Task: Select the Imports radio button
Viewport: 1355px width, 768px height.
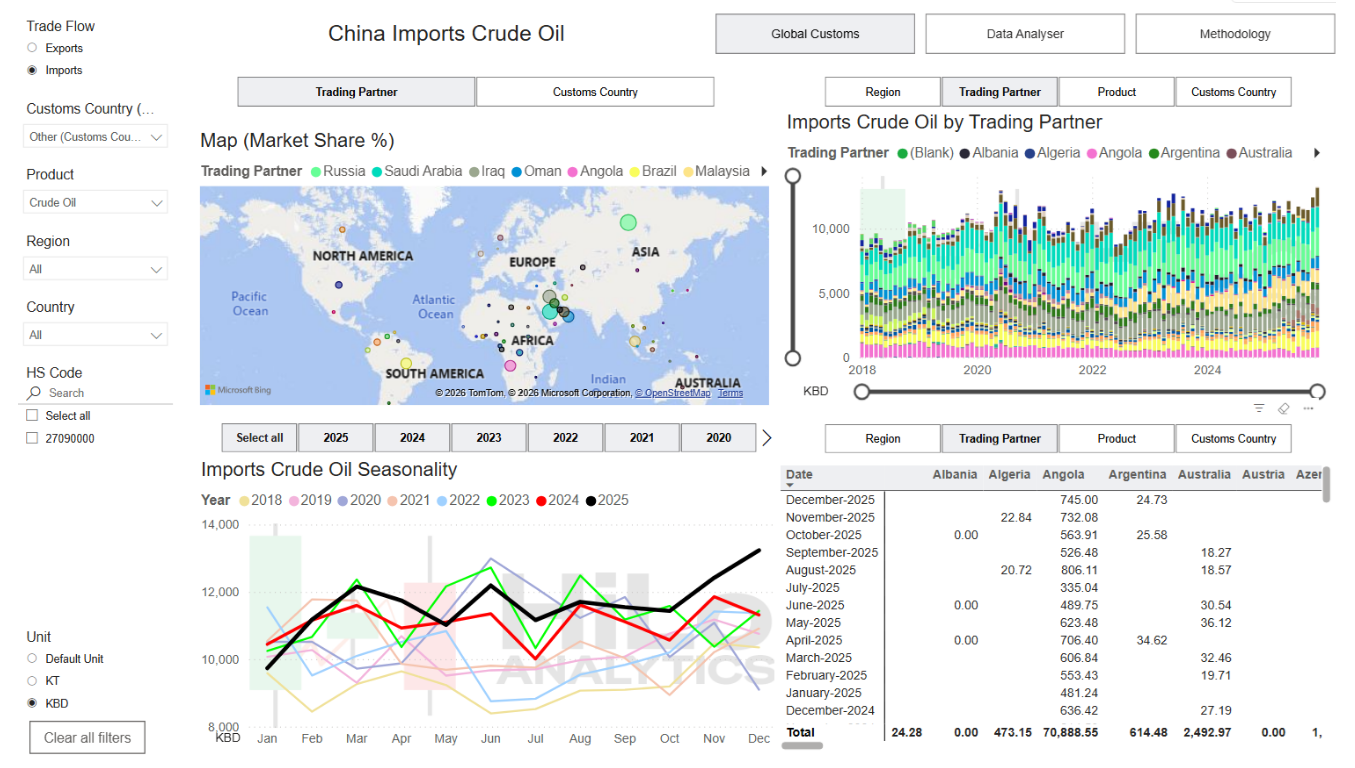Action: [x=32, y=70]
